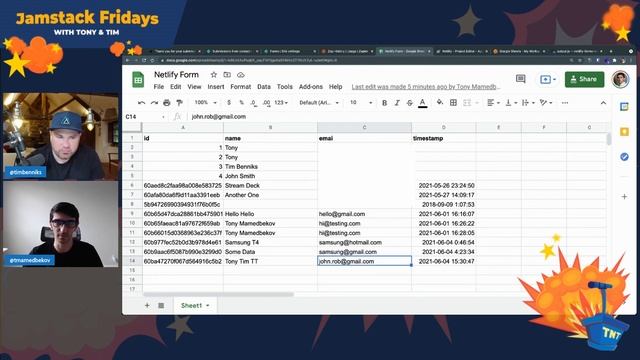The image size is (640, 360).
Task: Open horizontal align dropdown
Action: [493, 103]
